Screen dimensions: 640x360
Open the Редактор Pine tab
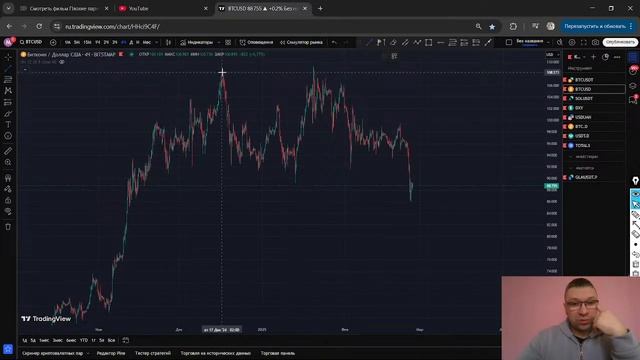(111, 353)
